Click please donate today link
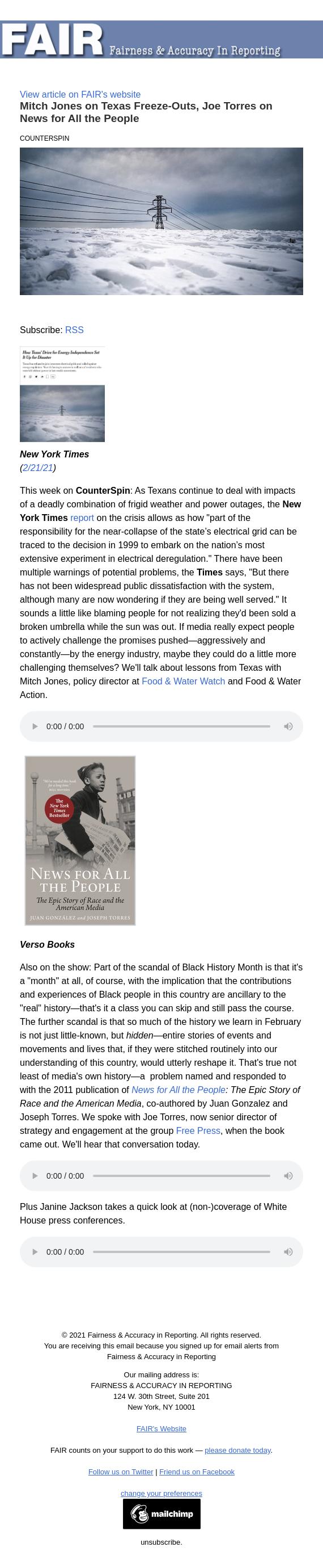This screenshot has width=323, height=1568. coord(238,1450)
